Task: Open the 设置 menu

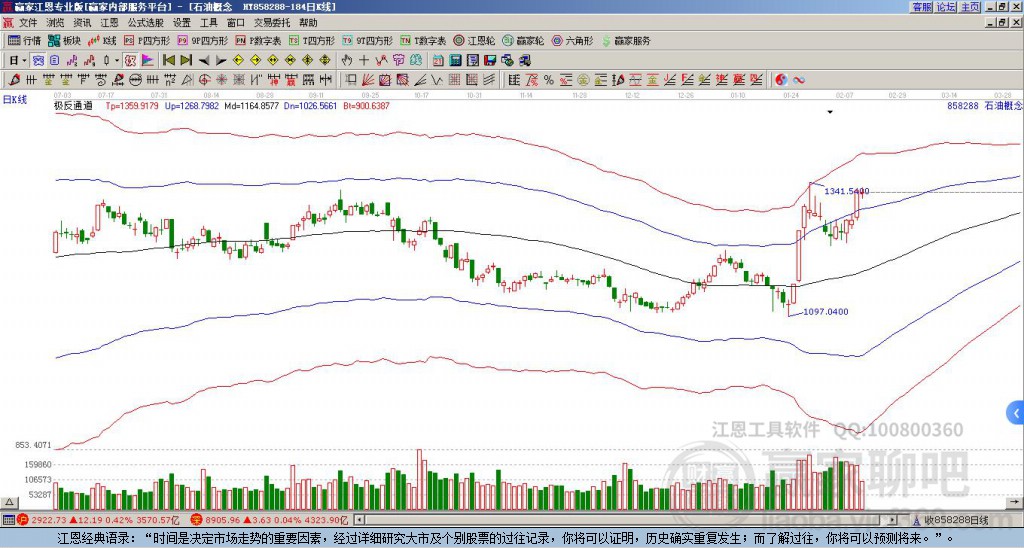Action: click(182, 23)
